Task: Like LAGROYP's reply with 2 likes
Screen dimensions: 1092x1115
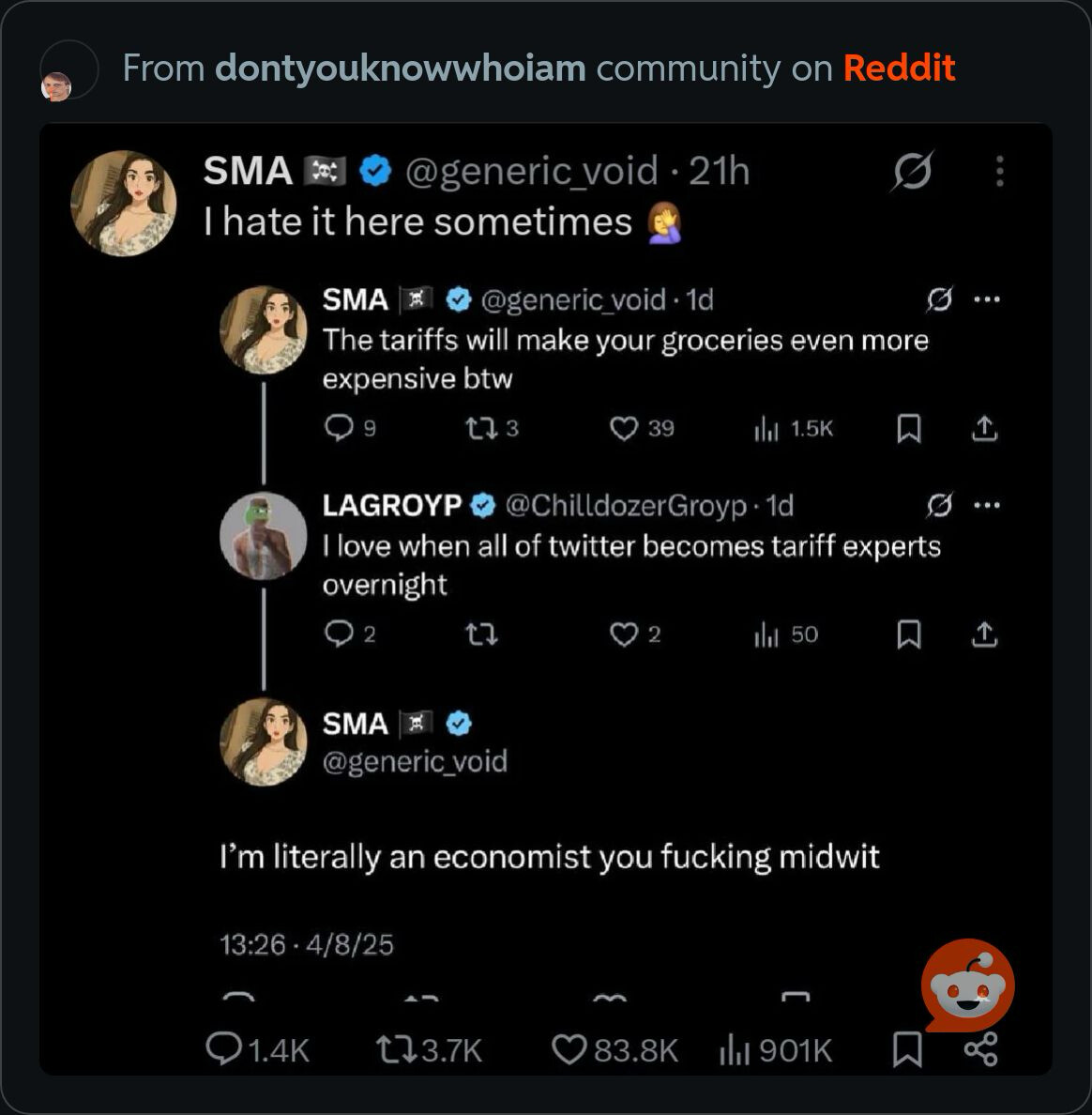Action: [623, 635]
